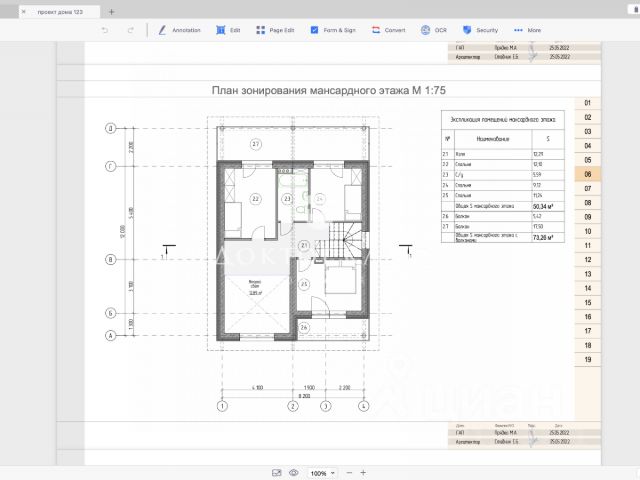Viewport: 640px width, 480px height.
Task: Open the Page Edit tools
Action: tap(275, 30)
